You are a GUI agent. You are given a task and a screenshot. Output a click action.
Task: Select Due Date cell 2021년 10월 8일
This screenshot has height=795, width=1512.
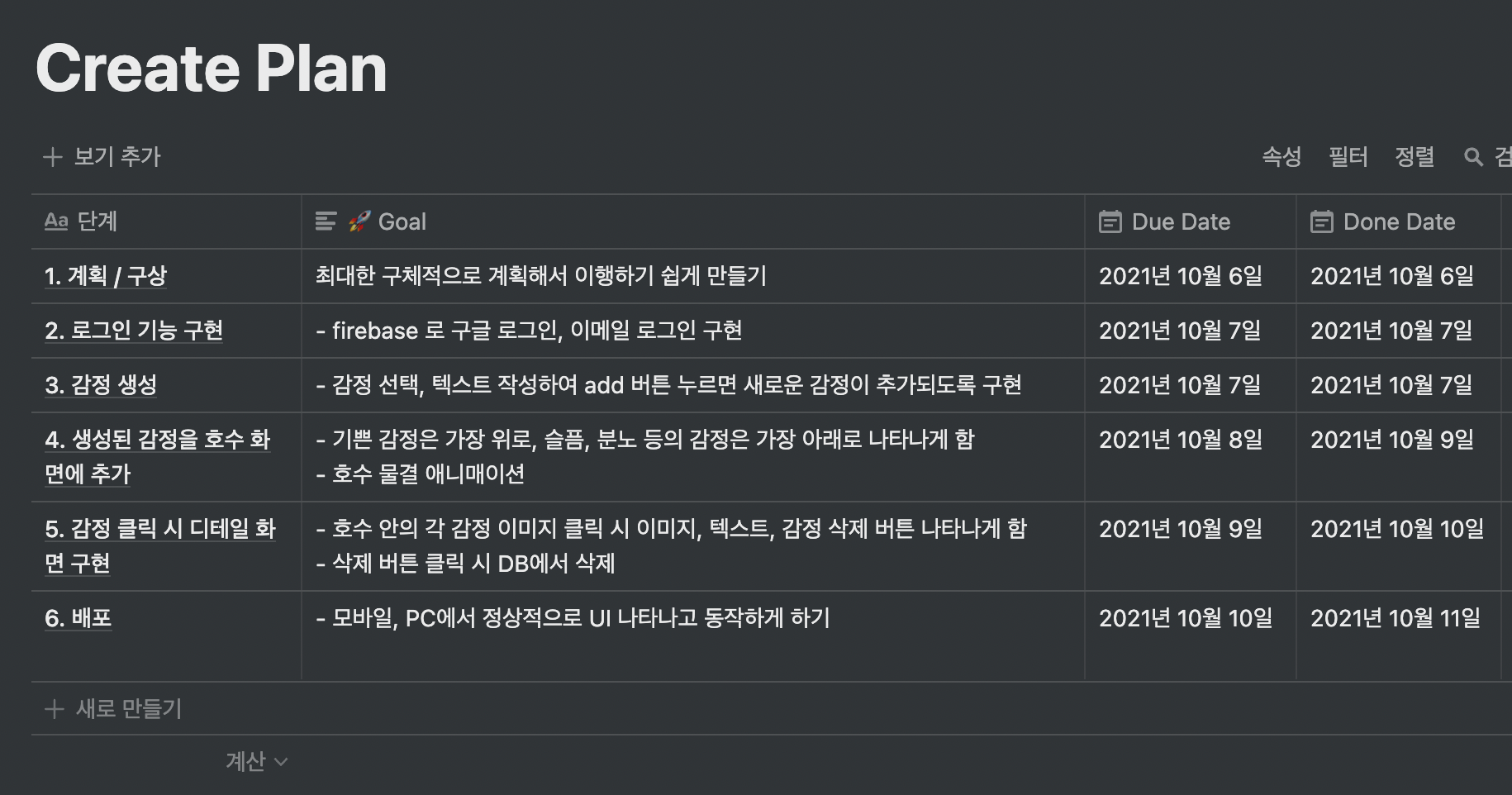click(x=1190, y=457)
